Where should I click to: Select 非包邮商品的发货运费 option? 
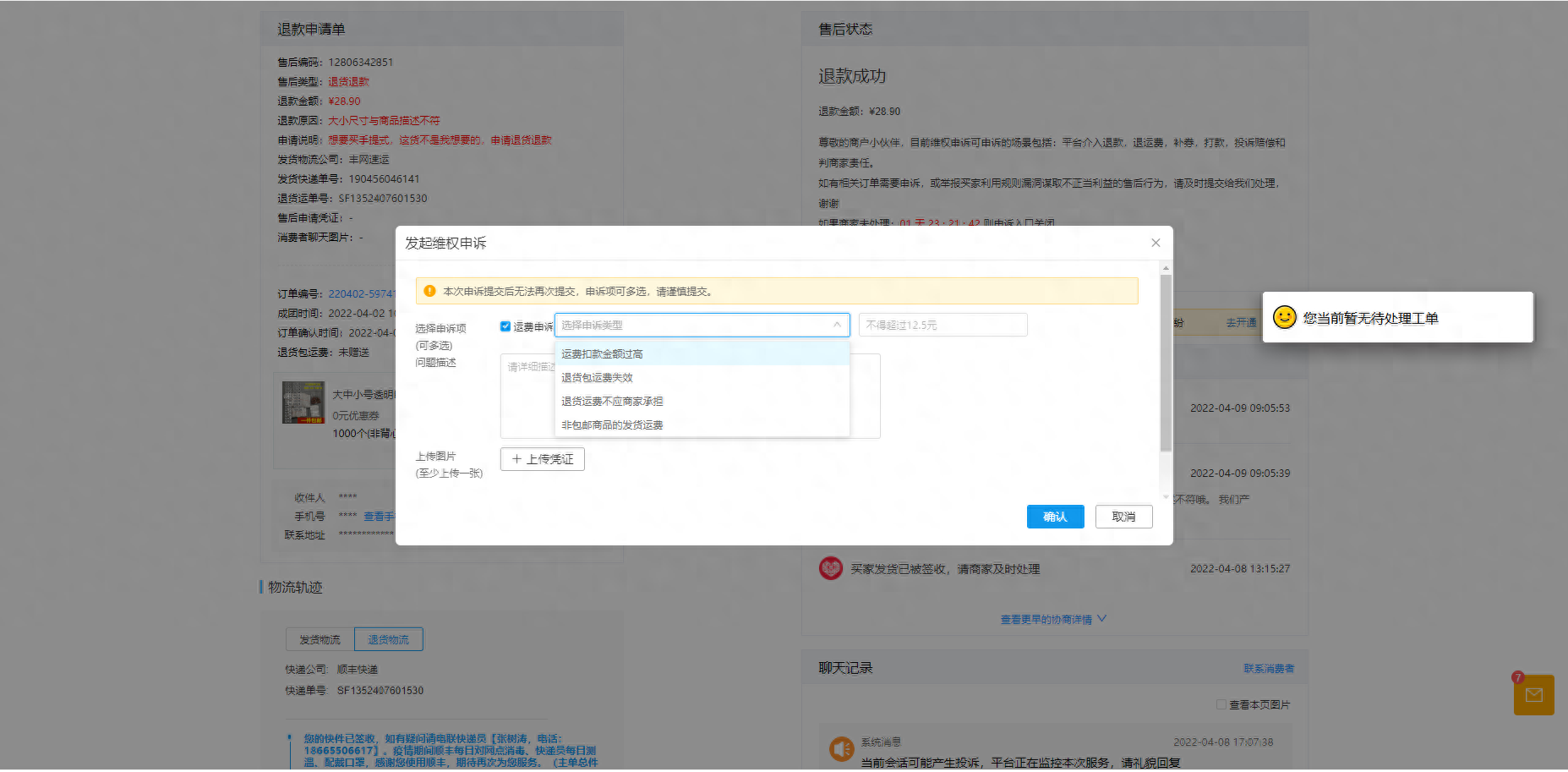pyautogui.click(x=612, y=425)
